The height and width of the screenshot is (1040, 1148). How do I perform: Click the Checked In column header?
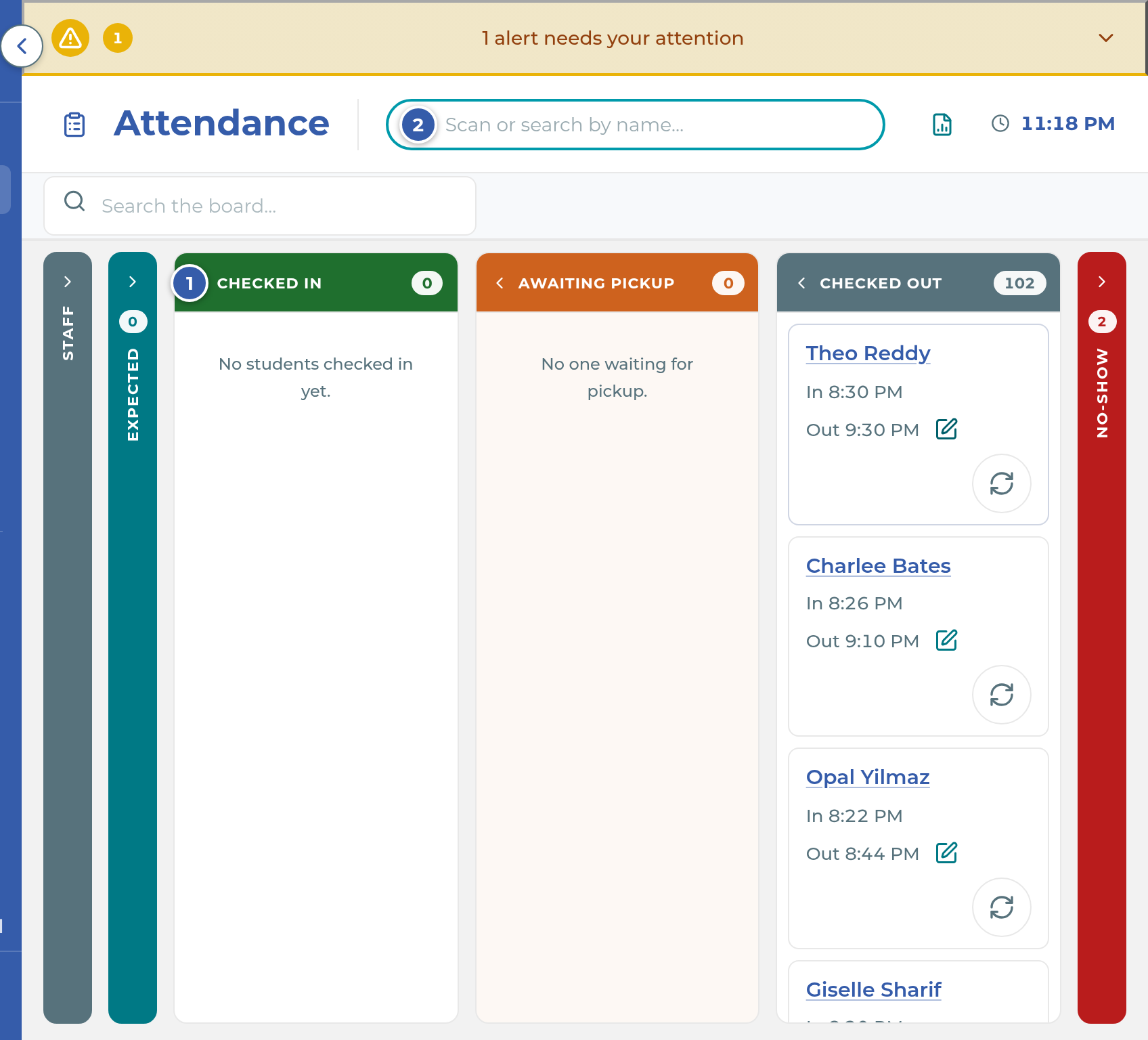316,283
